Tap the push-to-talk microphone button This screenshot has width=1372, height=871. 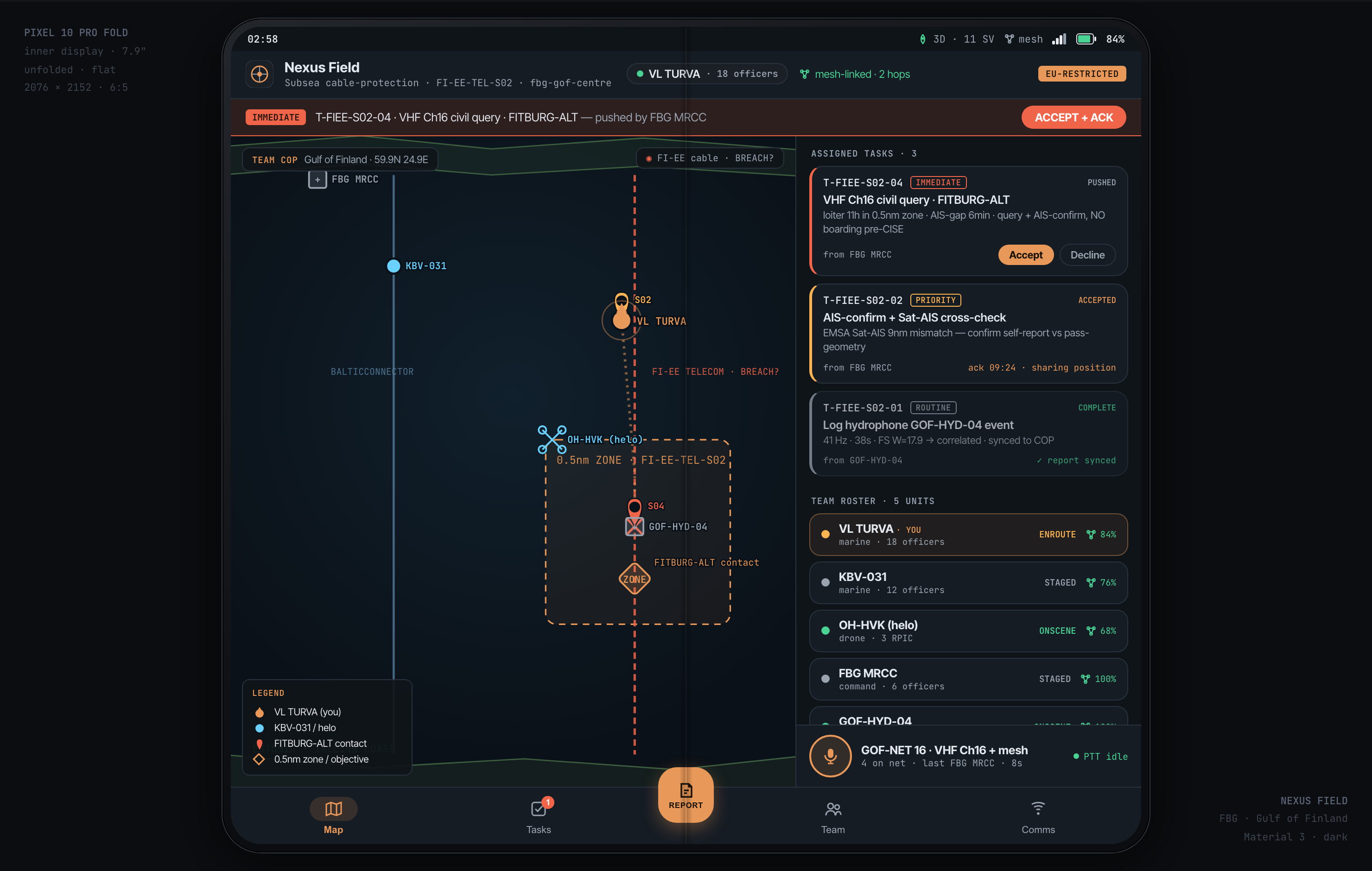tap(830, 756)
